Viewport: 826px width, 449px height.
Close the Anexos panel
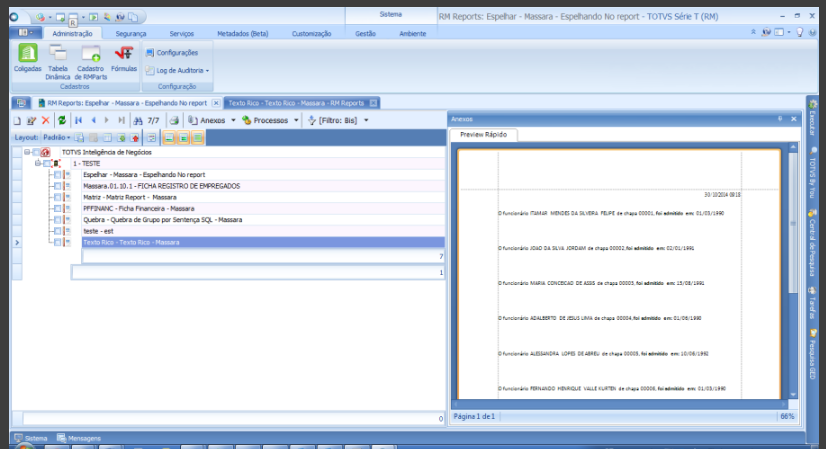coord(794,119)
